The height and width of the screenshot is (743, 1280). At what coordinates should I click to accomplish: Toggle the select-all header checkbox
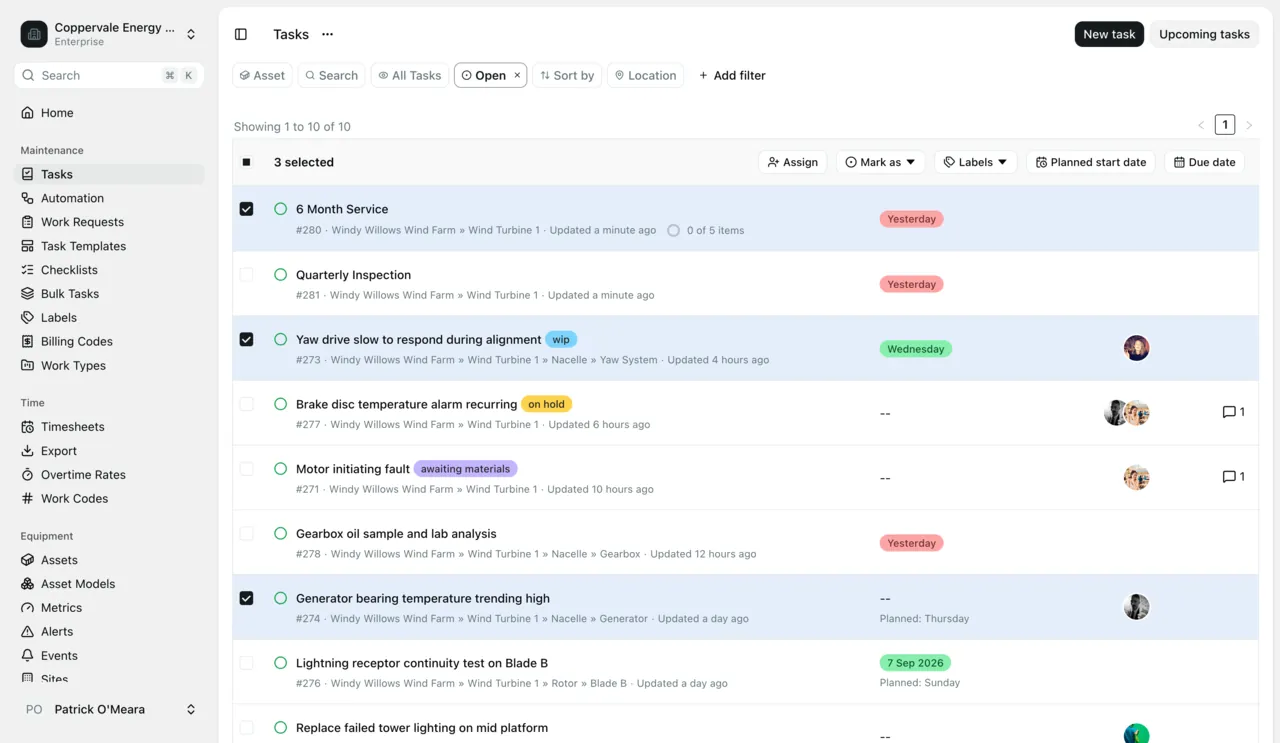pyautogui.click(x=246, y=162)
